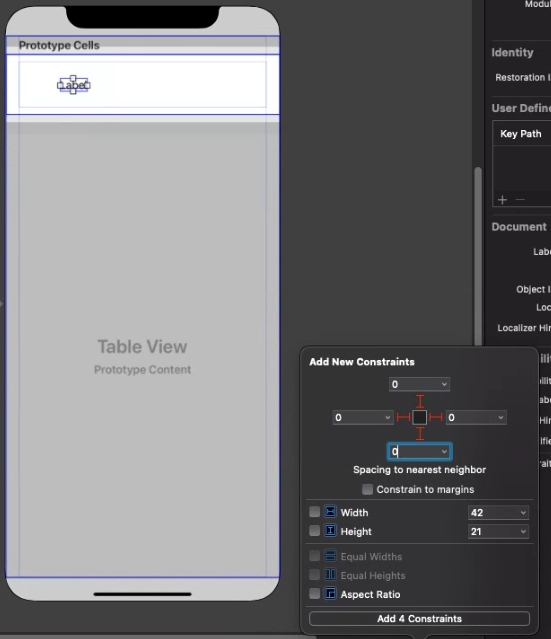Enable Constrain to margins checkbox
The image size is (551, 639).
367,489
